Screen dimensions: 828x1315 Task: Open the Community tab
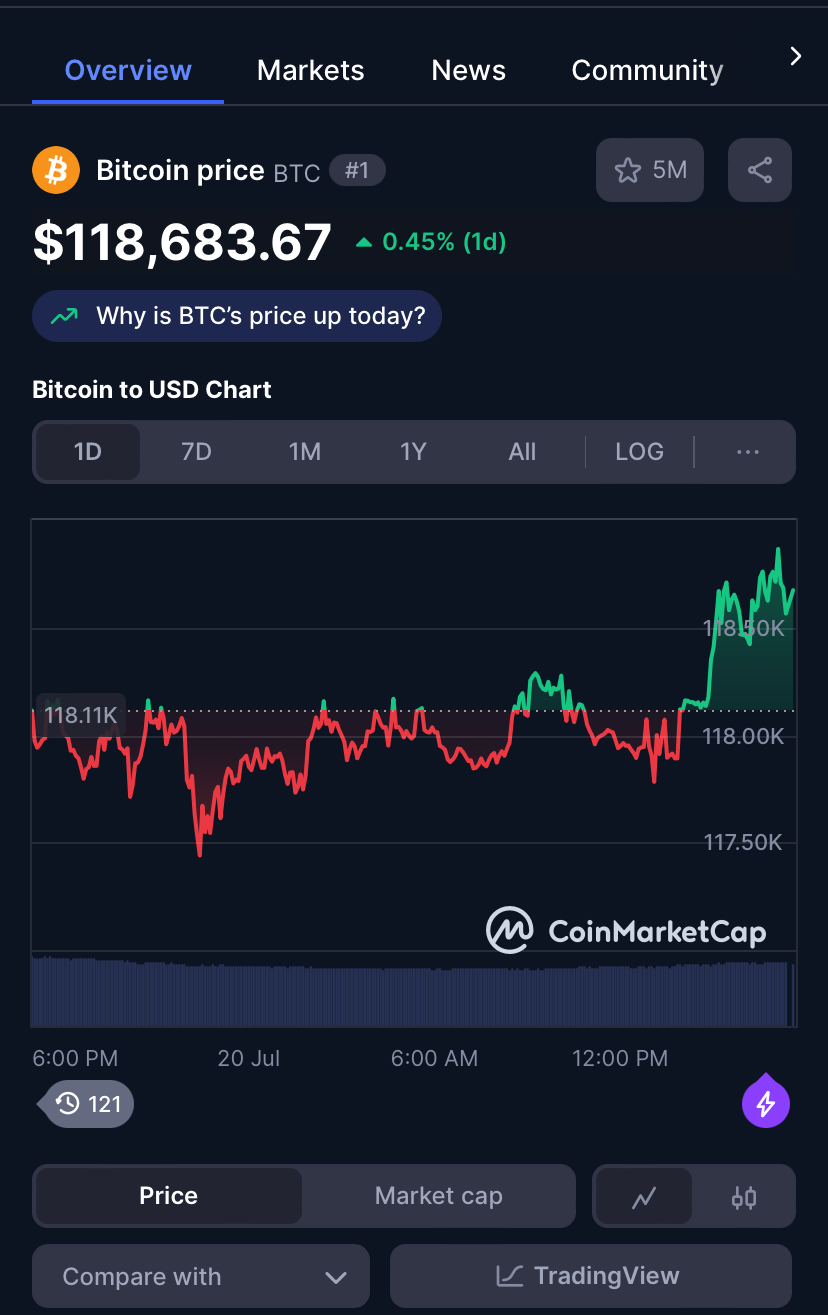pos(647,70)
